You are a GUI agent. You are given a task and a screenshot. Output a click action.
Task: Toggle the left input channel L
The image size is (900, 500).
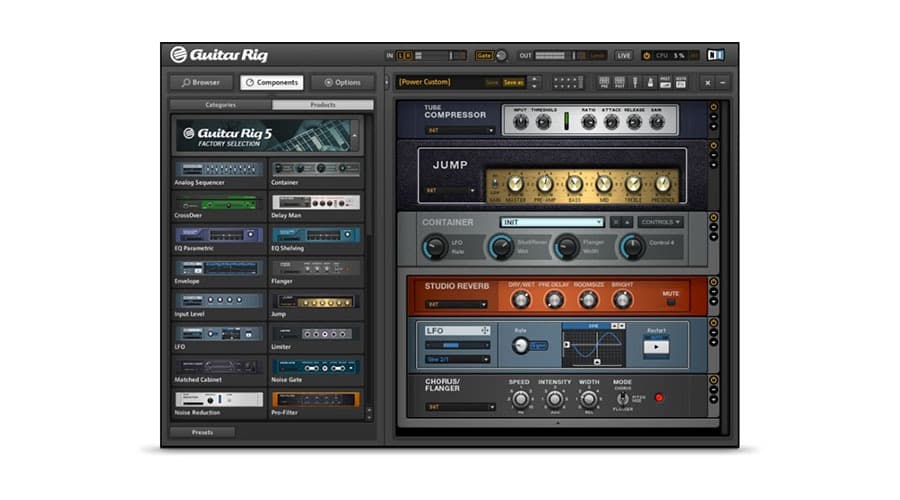click(401, 56)
